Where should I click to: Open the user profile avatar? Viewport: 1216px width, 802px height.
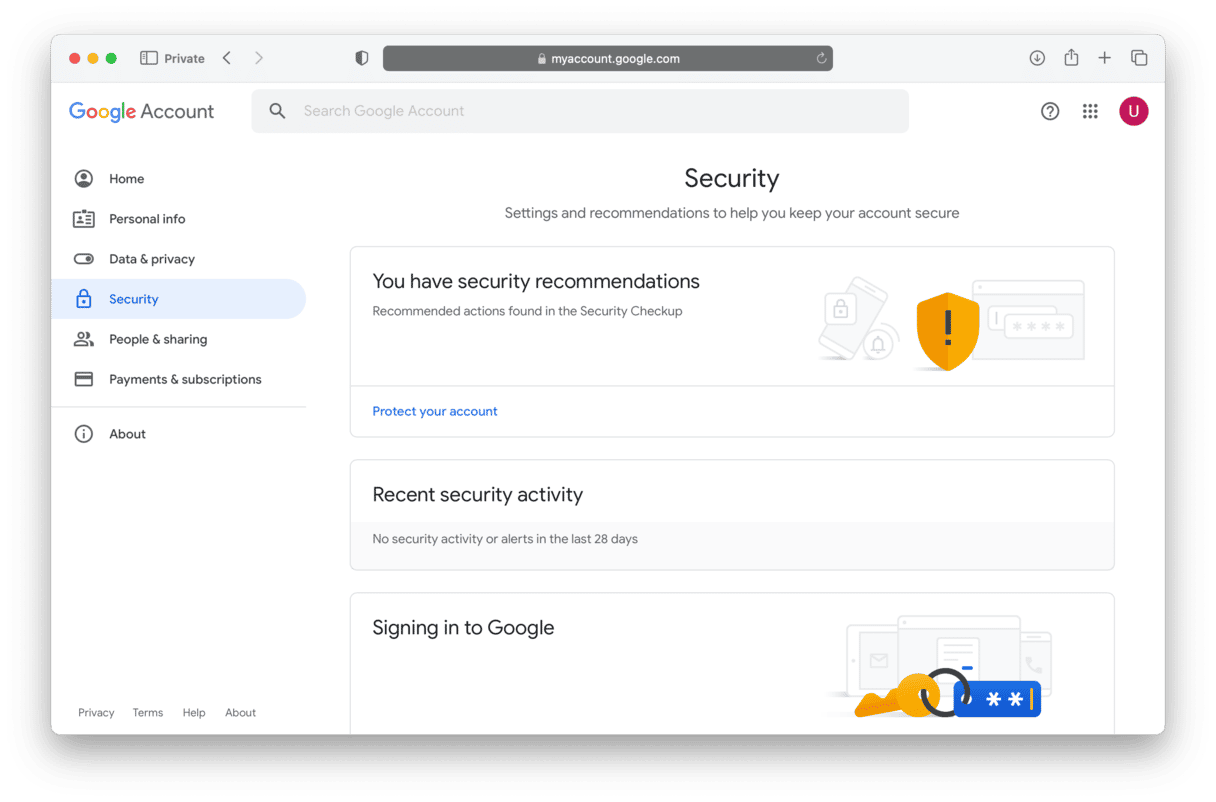pyautogui.click(x=1133, y=111)
